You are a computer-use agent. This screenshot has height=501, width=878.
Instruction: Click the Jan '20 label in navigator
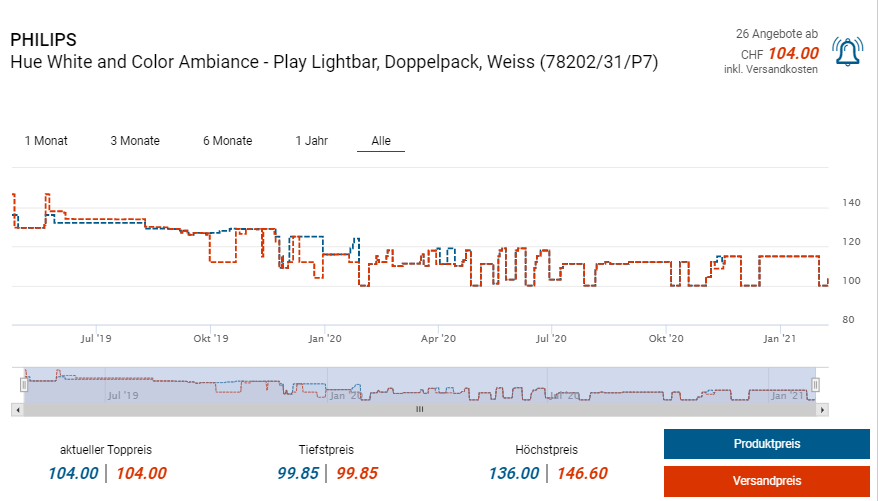[x=345, y=395]
